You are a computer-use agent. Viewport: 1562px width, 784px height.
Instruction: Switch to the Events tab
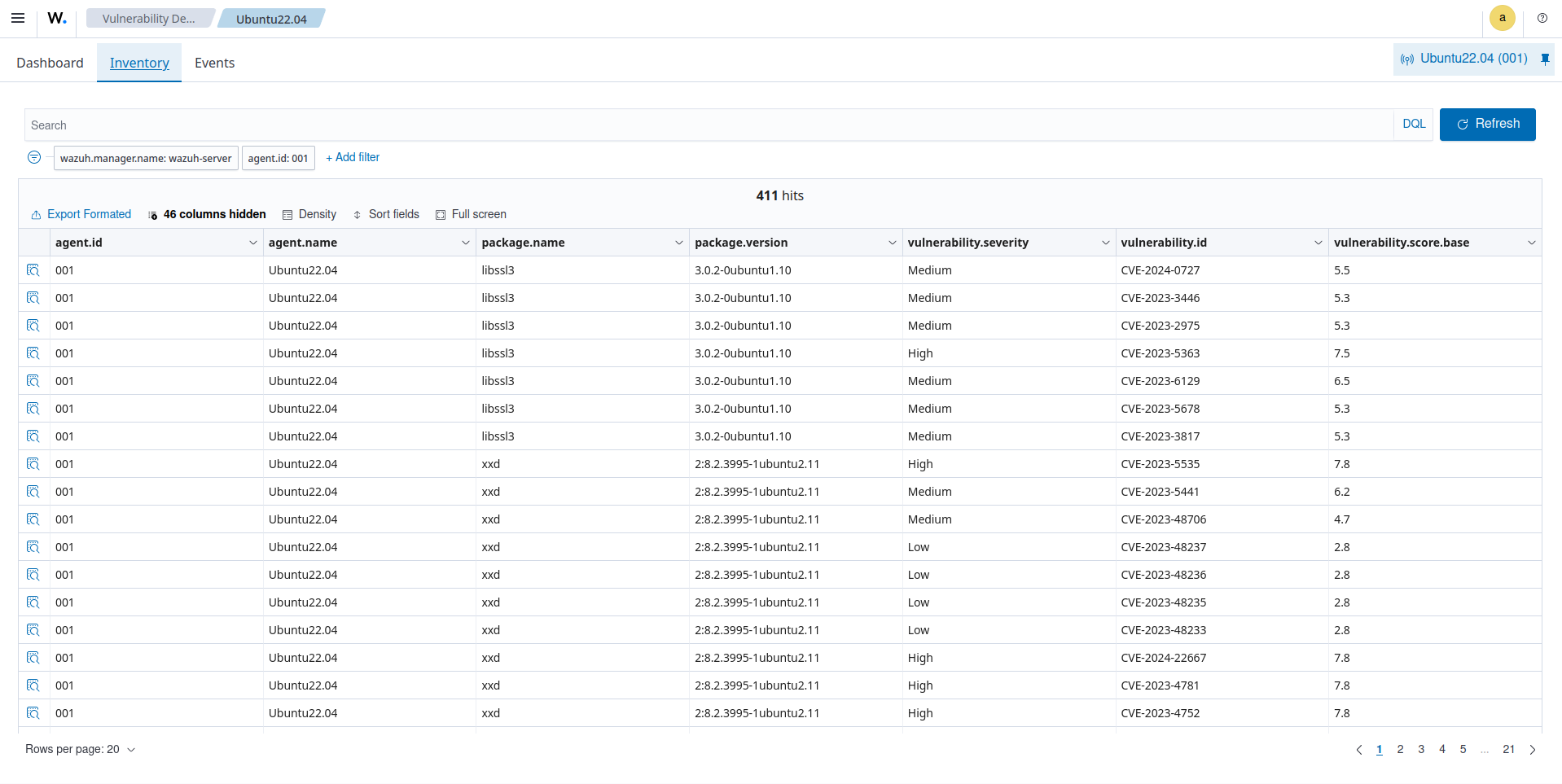tap(214, 63)
